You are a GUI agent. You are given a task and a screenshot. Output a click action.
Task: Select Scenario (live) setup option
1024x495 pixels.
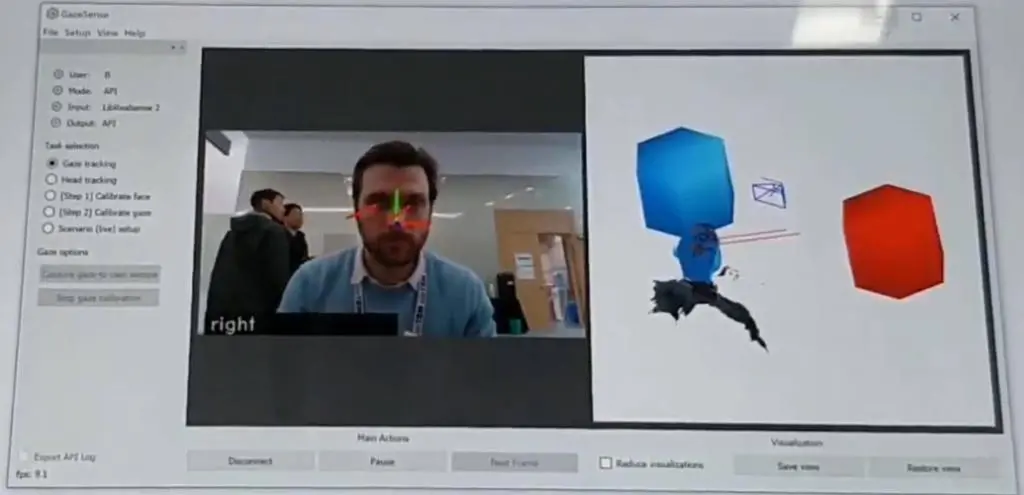click(48, 229)
